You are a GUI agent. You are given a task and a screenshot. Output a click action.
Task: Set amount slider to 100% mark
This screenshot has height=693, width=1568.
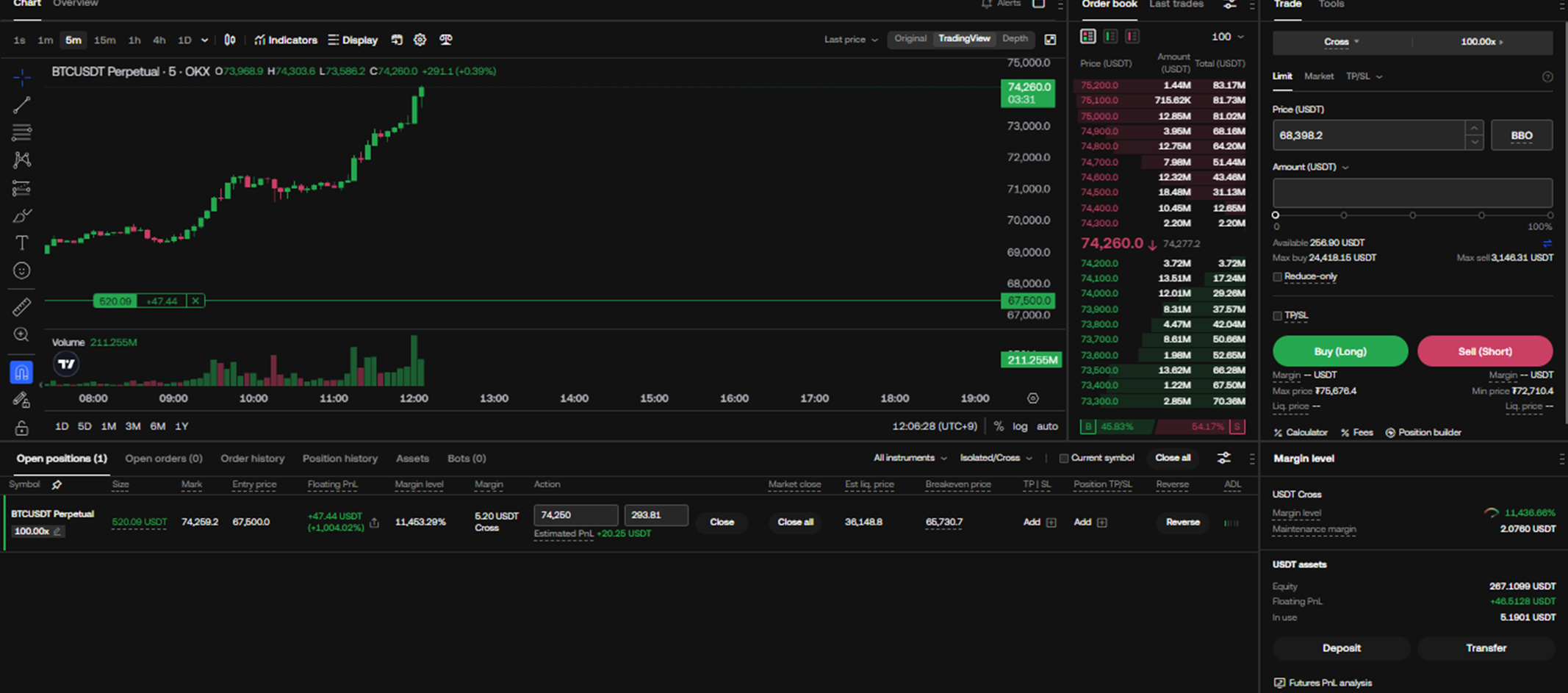(x=1550, y=215)
